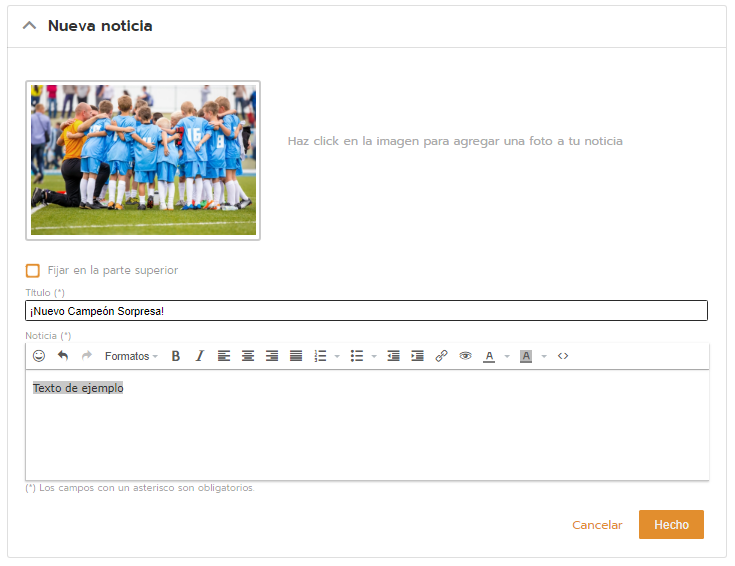
Task: Decrease indent of the paragraph
Action: tap(393, 356)
